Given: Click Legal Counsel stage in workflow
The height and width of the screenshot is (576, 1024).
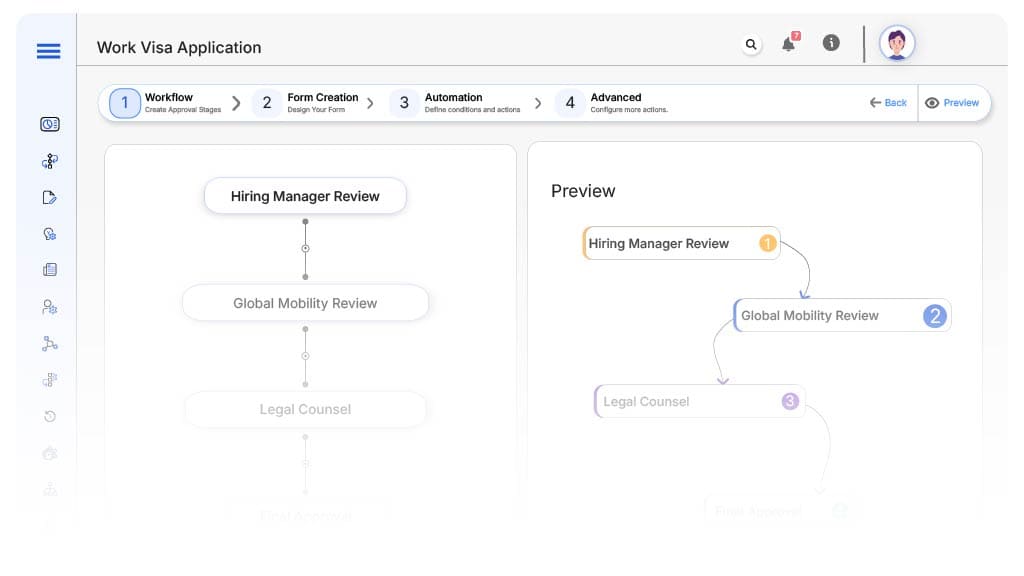Looking at the screenshot, I should point(305,409).
